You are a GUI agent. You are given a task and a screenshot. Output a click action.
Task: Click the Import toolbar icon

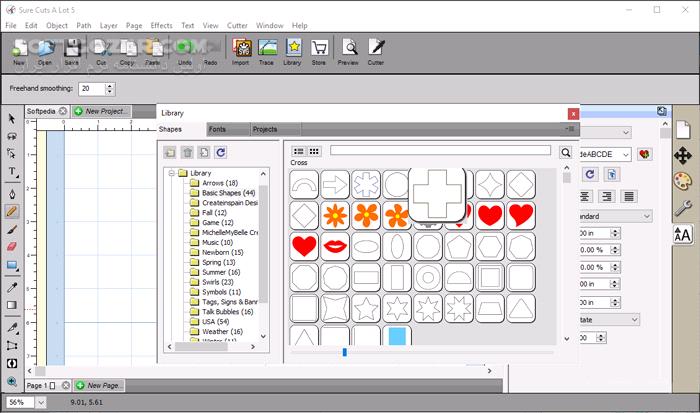(241, 52)
